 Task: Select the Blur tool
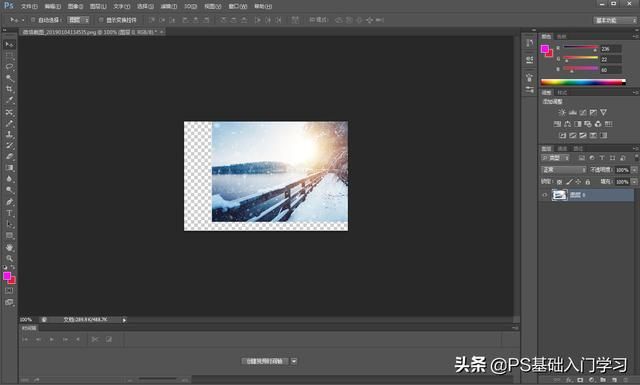click(9, 178)
